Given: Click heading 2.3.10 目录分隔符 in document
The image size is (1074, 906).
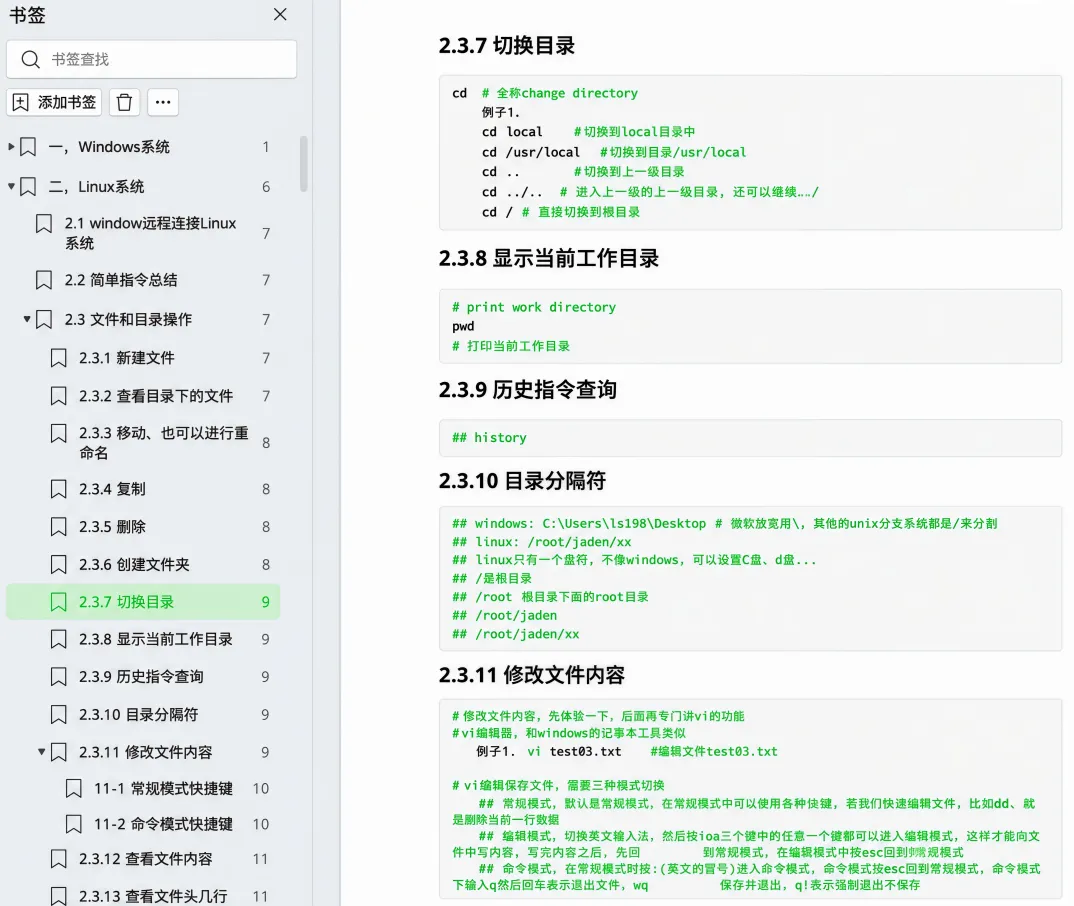Looking at the screenshot, I should 522,481.
